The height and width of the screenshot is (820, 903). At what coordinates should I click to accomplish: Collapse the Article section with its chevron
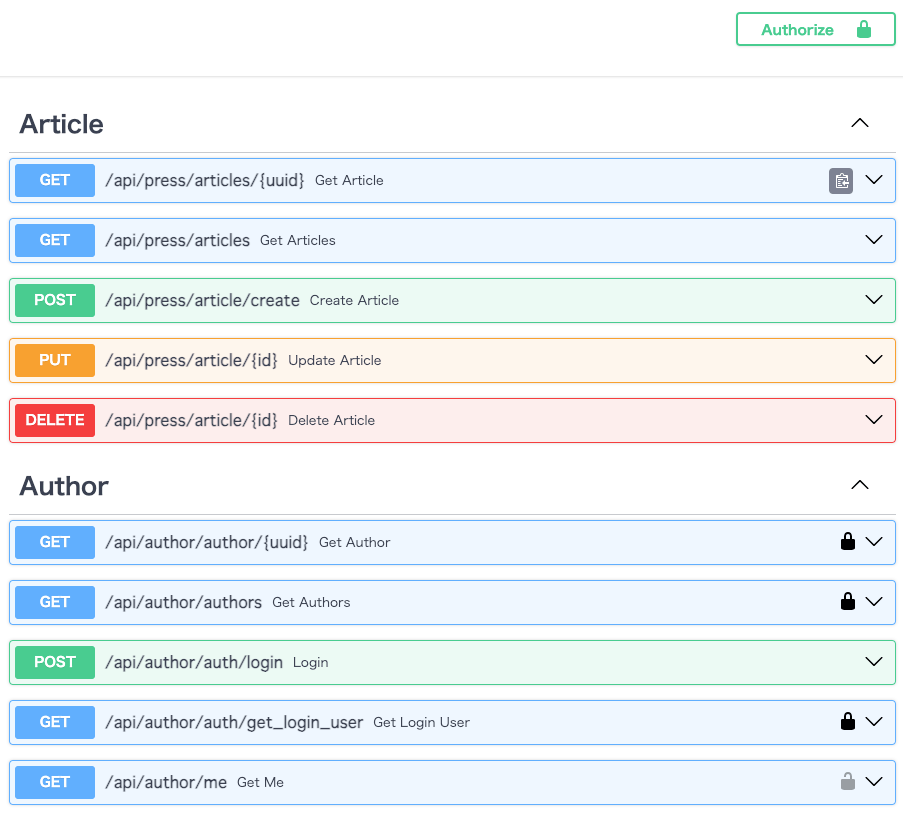point(859,124)
